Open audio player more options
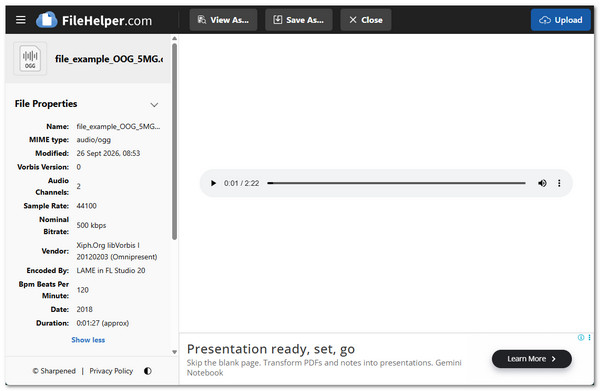This screenshot has height=391, width=600. [x=559, y=183]
